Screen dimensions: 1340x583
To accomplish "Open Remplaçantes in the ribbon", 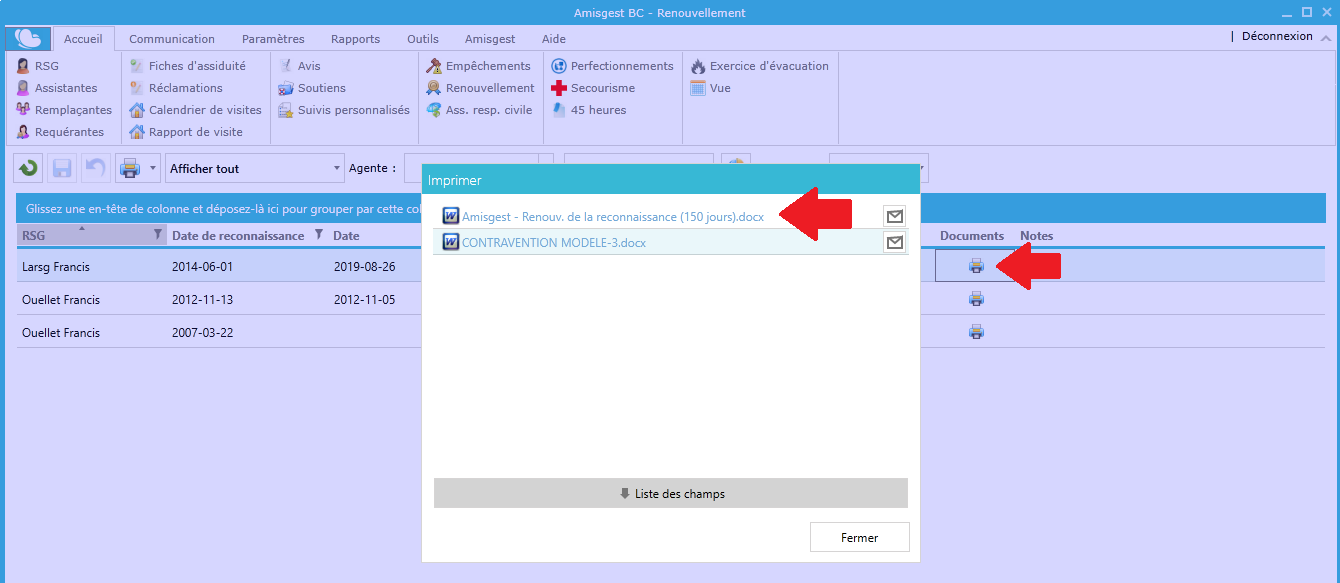I will [64, 110].
